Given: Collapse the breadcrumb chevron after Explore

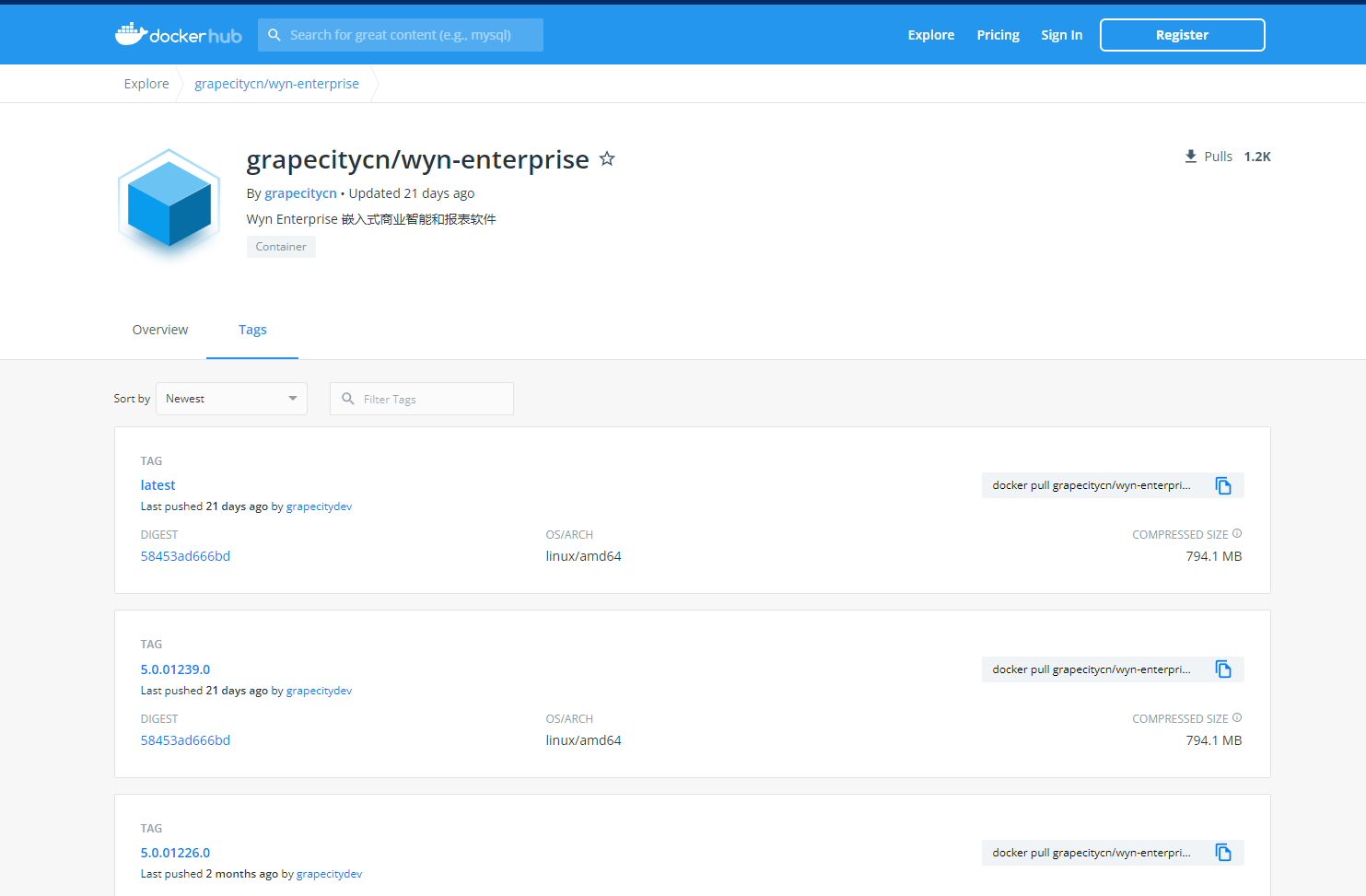Looking at the screenshot, I should pyautogui.click(x=182, y=83).
